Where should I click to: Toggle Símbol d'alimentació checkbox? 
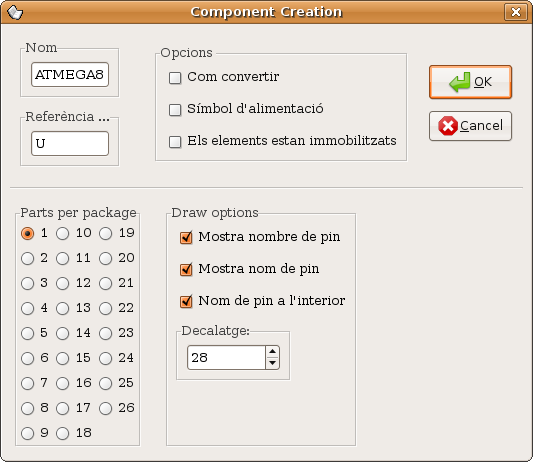175,110
